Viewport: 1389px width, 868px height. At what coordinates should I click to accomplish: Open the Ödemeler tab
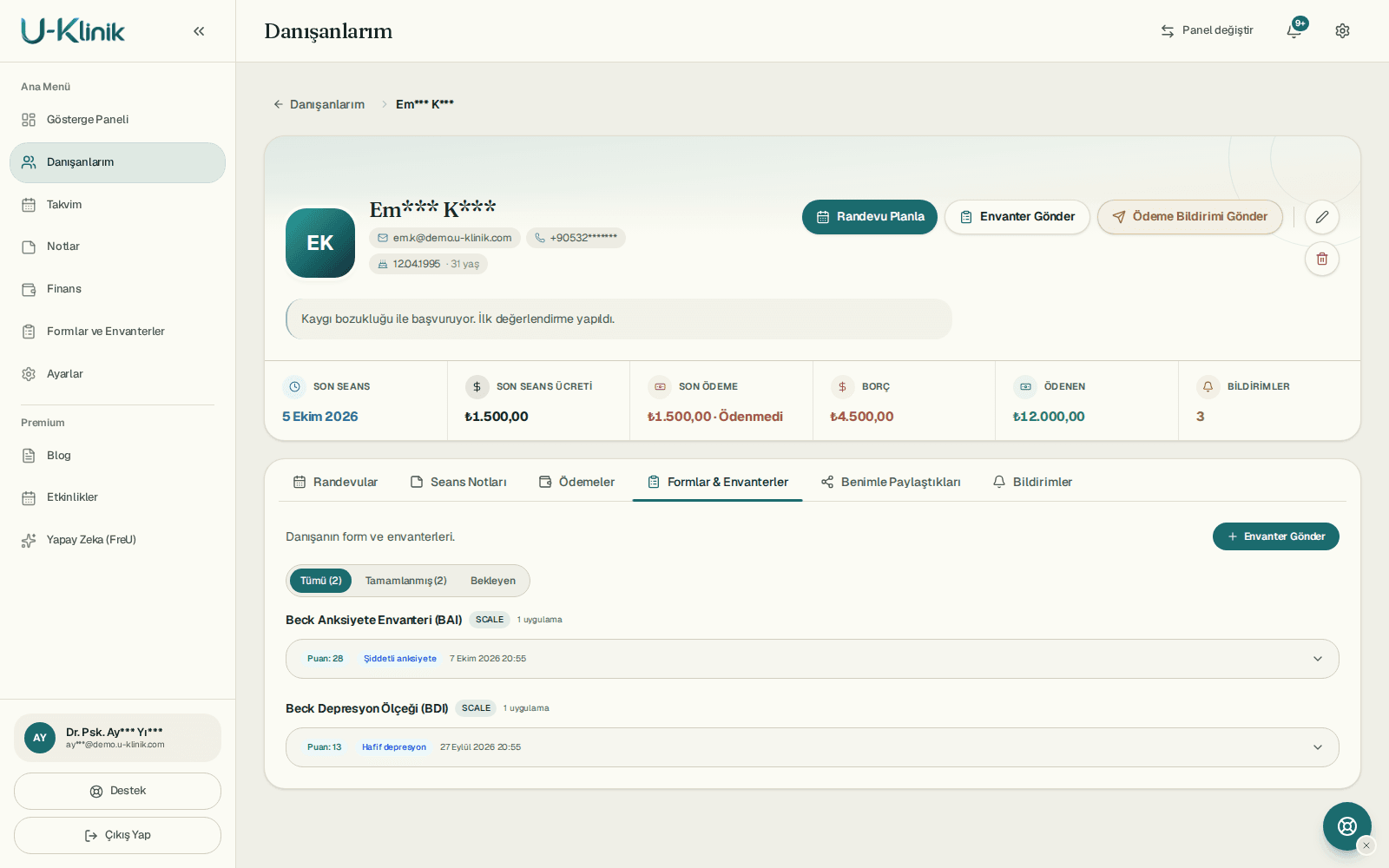[x=576, y=482]
